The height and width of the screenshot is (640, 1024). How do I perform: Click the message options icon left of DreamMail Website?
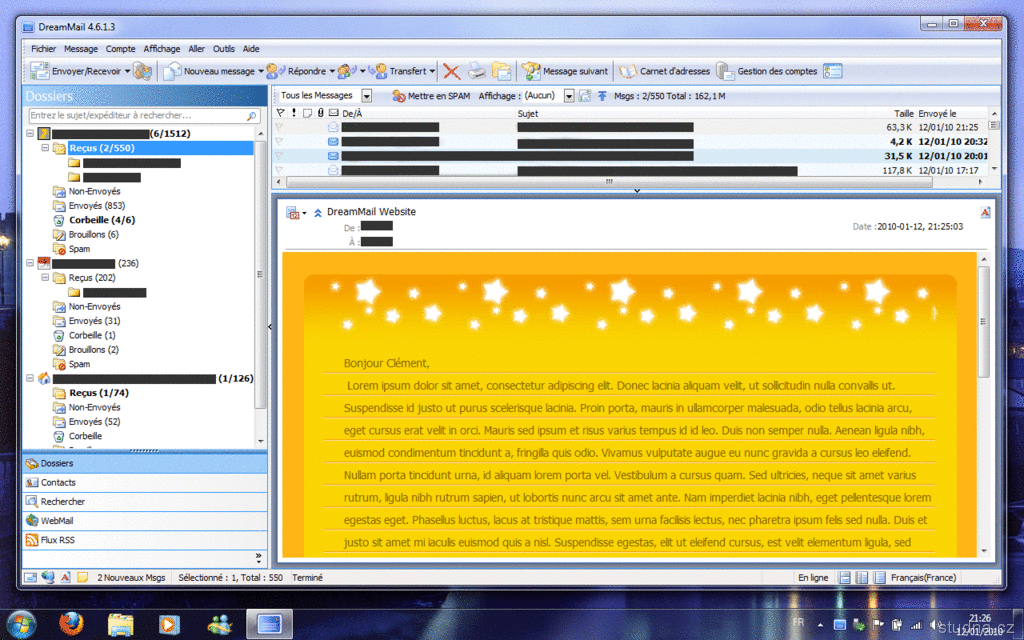pos(293,212)
